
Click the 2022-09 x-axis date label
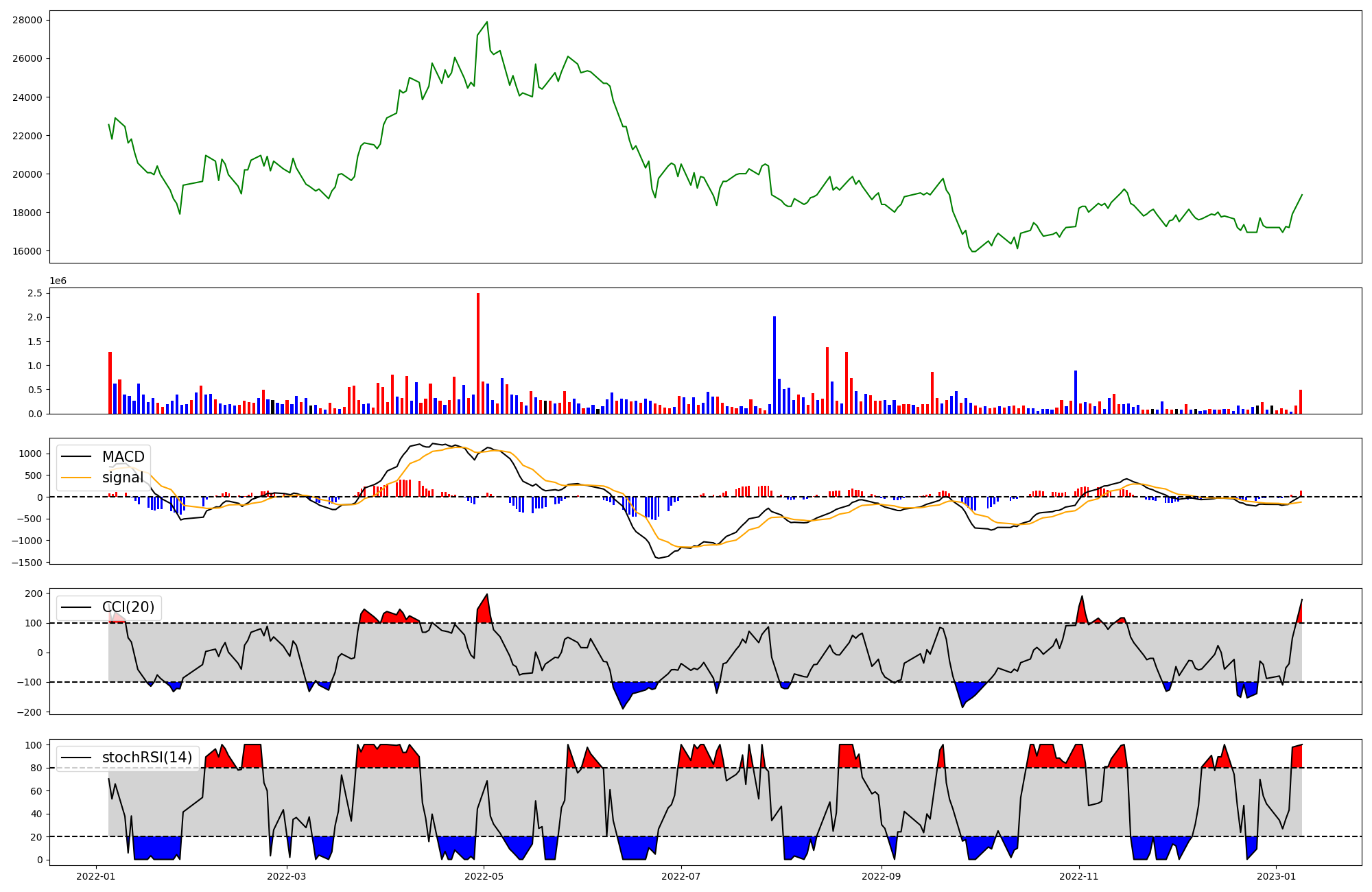pyautogui.click(x=881, y=876)
